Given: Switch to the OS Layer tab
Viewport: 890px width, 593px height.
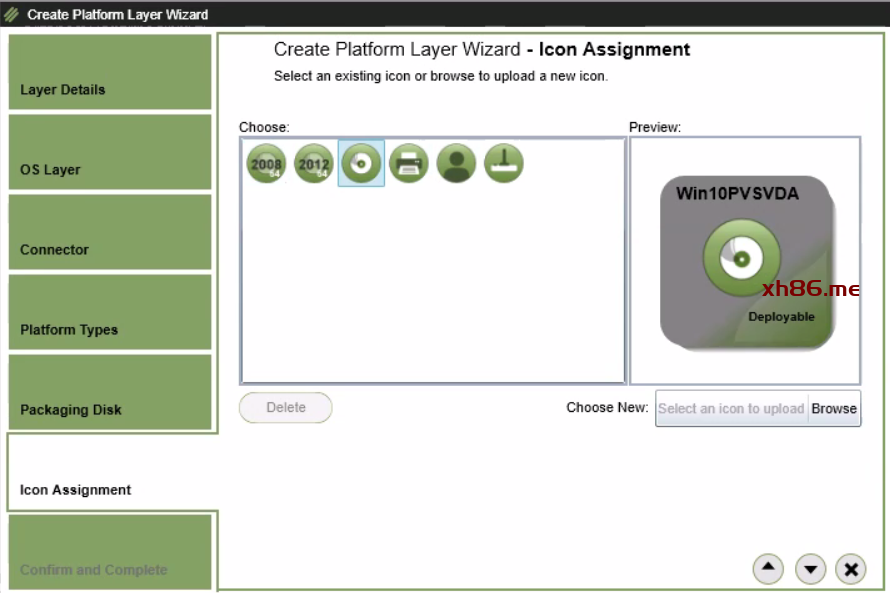Looking at the screenshot, I should coord(110,153).
